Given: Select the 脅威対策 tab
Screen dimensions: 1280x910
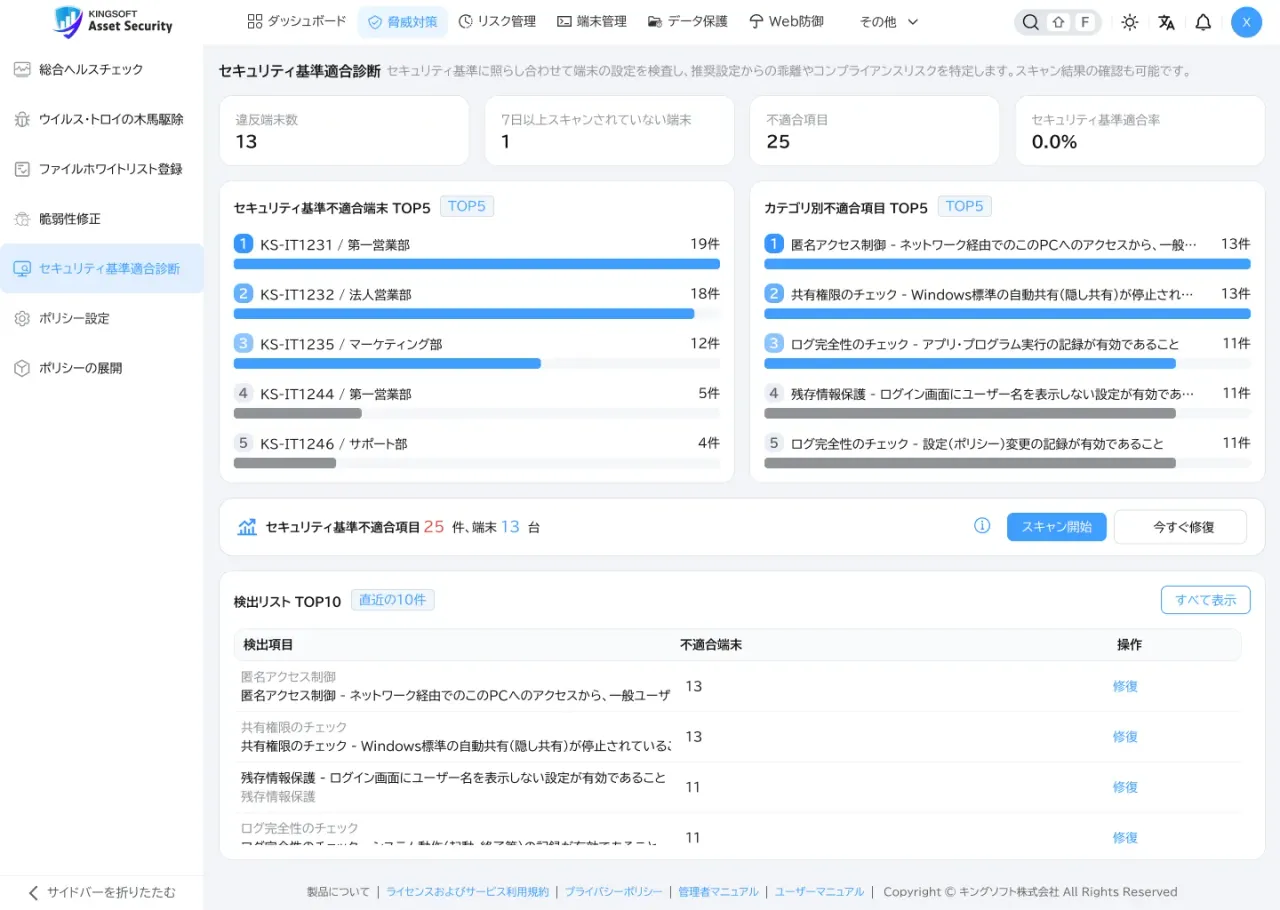Looking at the screenshot, I should [403, 22].
